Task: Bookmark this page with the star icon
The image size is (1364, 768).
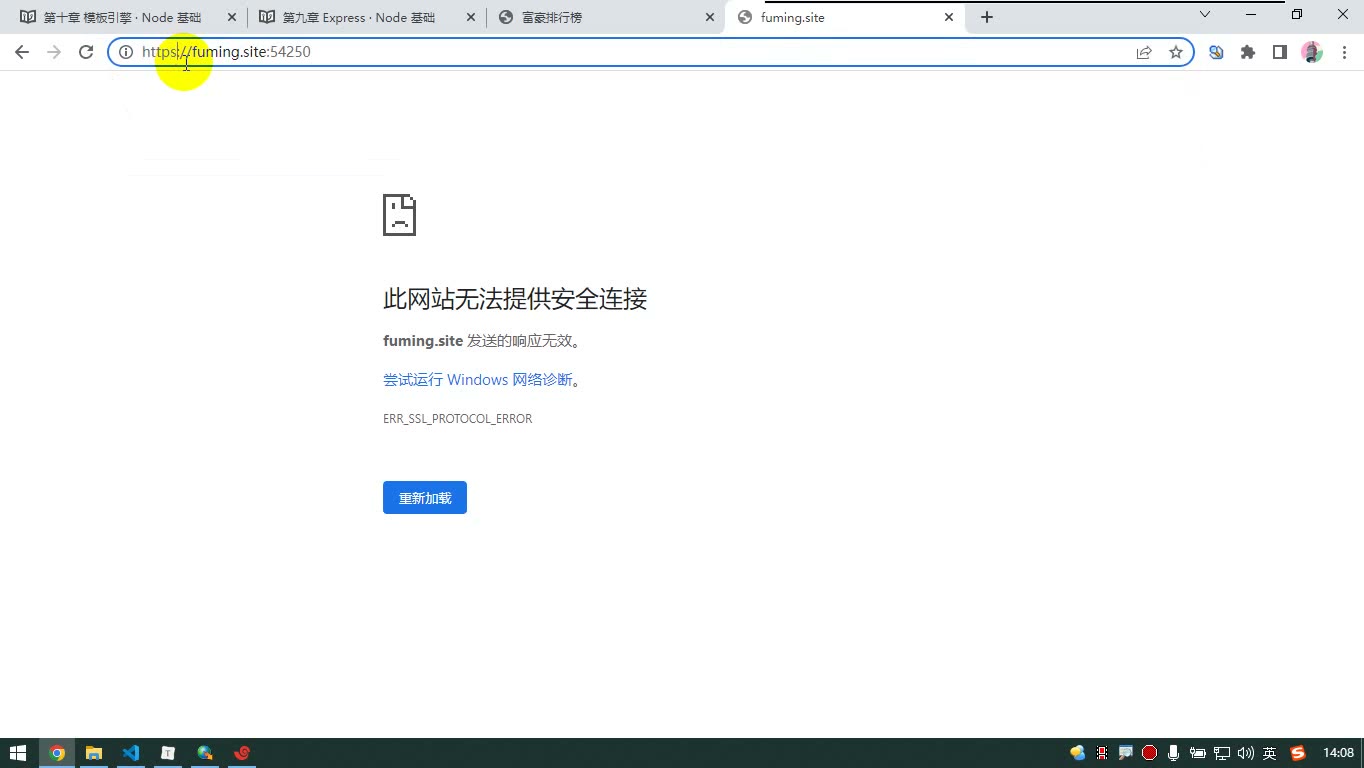Action: point(1176,52)
